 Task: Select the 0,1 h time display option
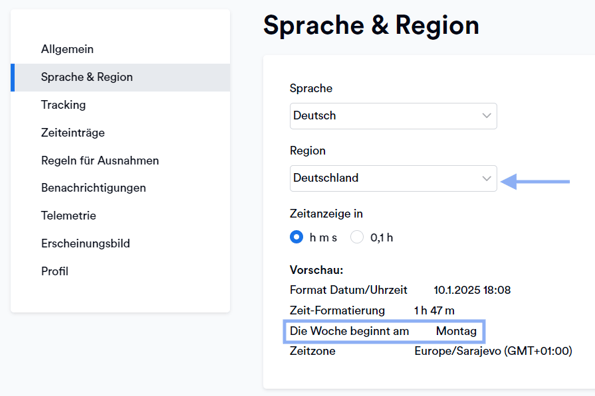pyautogui.click(x=357, y=237)
